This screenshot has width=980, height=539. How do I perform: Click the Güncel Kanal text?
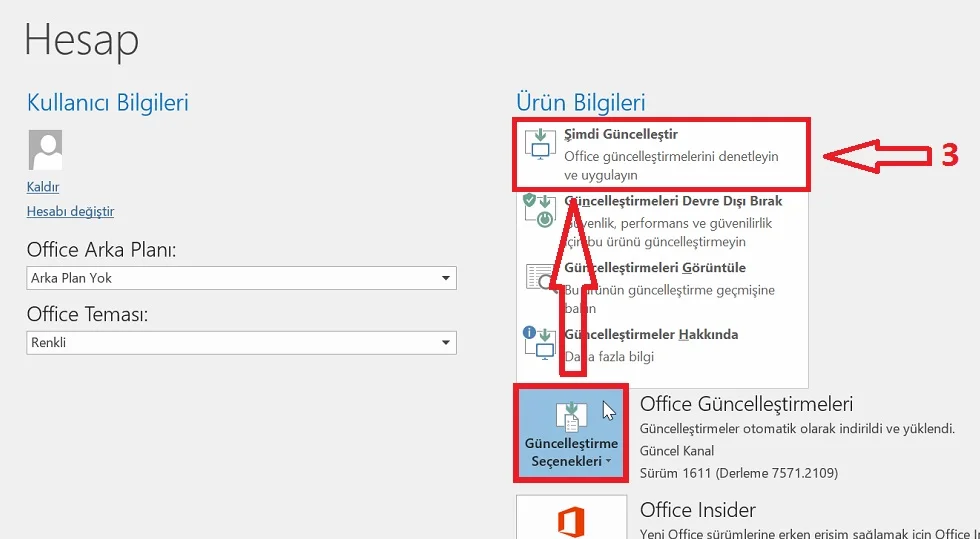(677, 451)
